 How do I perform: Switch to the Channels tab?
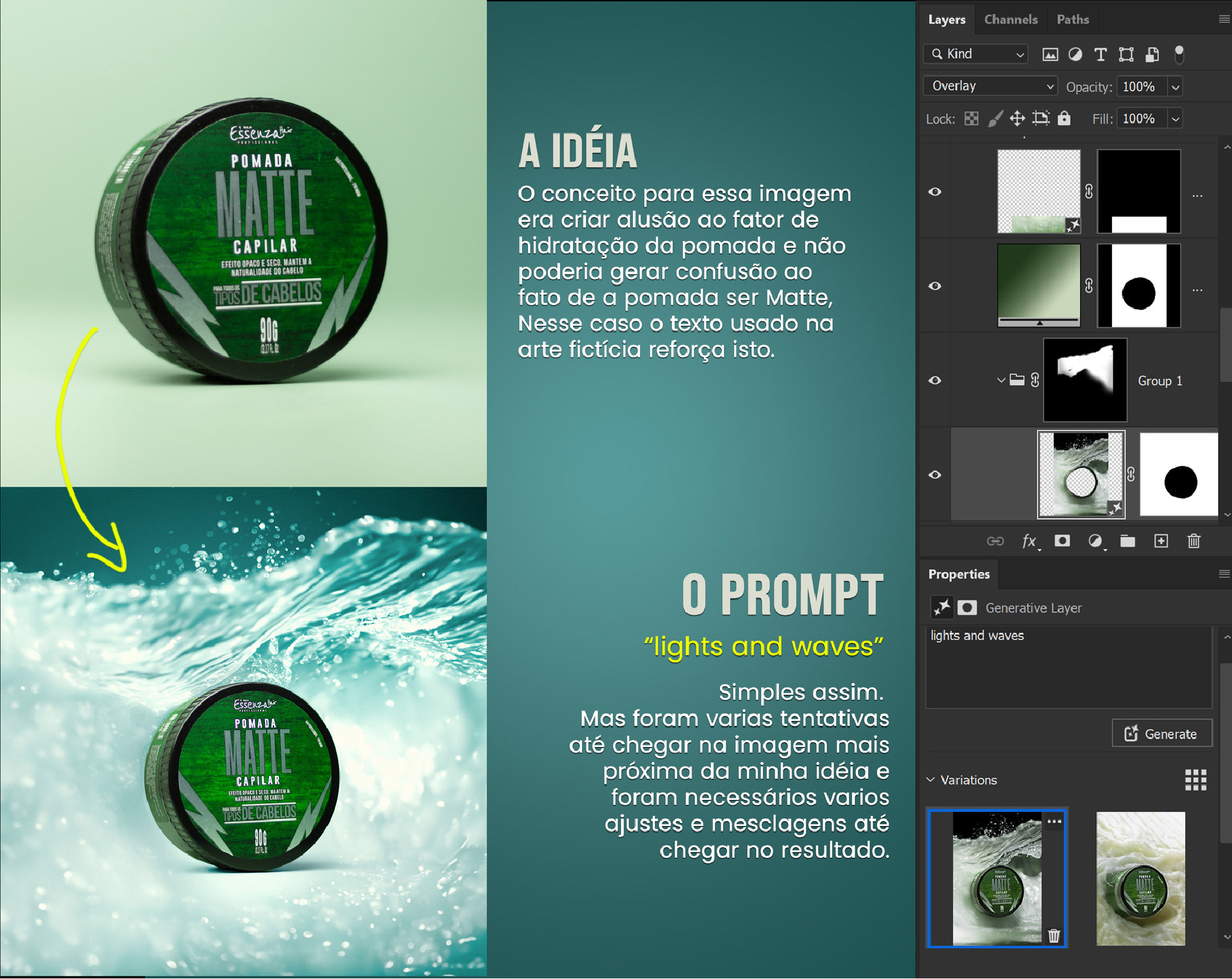pyautogui.click(x=1011, y=20)
